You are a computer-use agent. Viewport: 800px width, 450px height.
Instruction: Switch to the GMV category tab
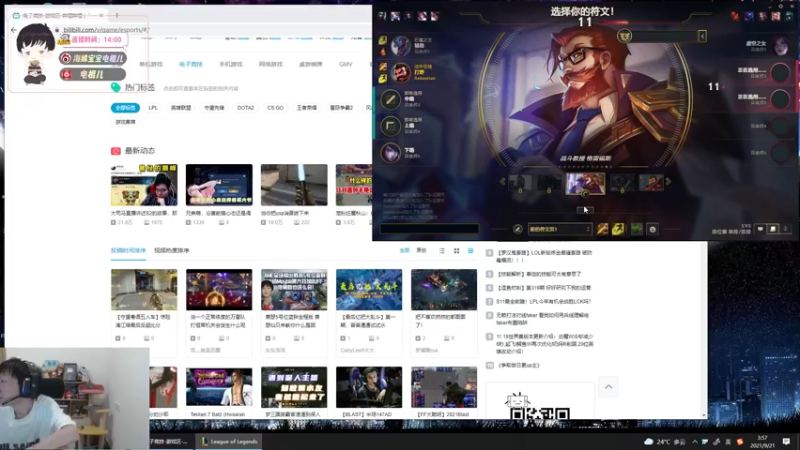[345, 64]
